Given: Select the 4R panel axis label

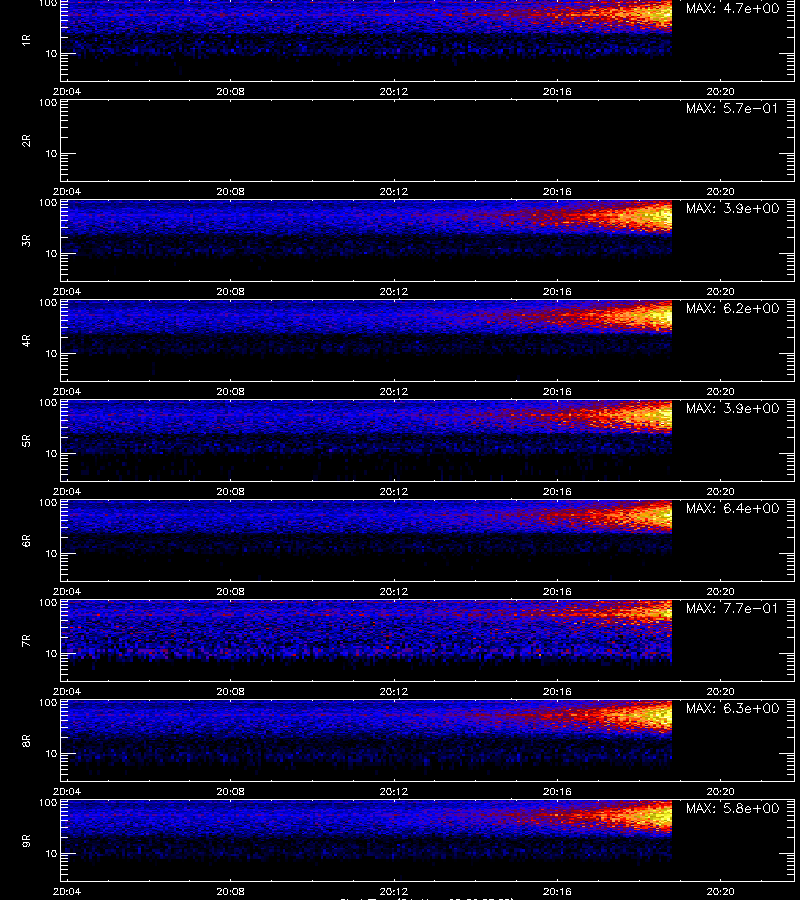Looking at the screenshot, I should (x=26, y=340).
